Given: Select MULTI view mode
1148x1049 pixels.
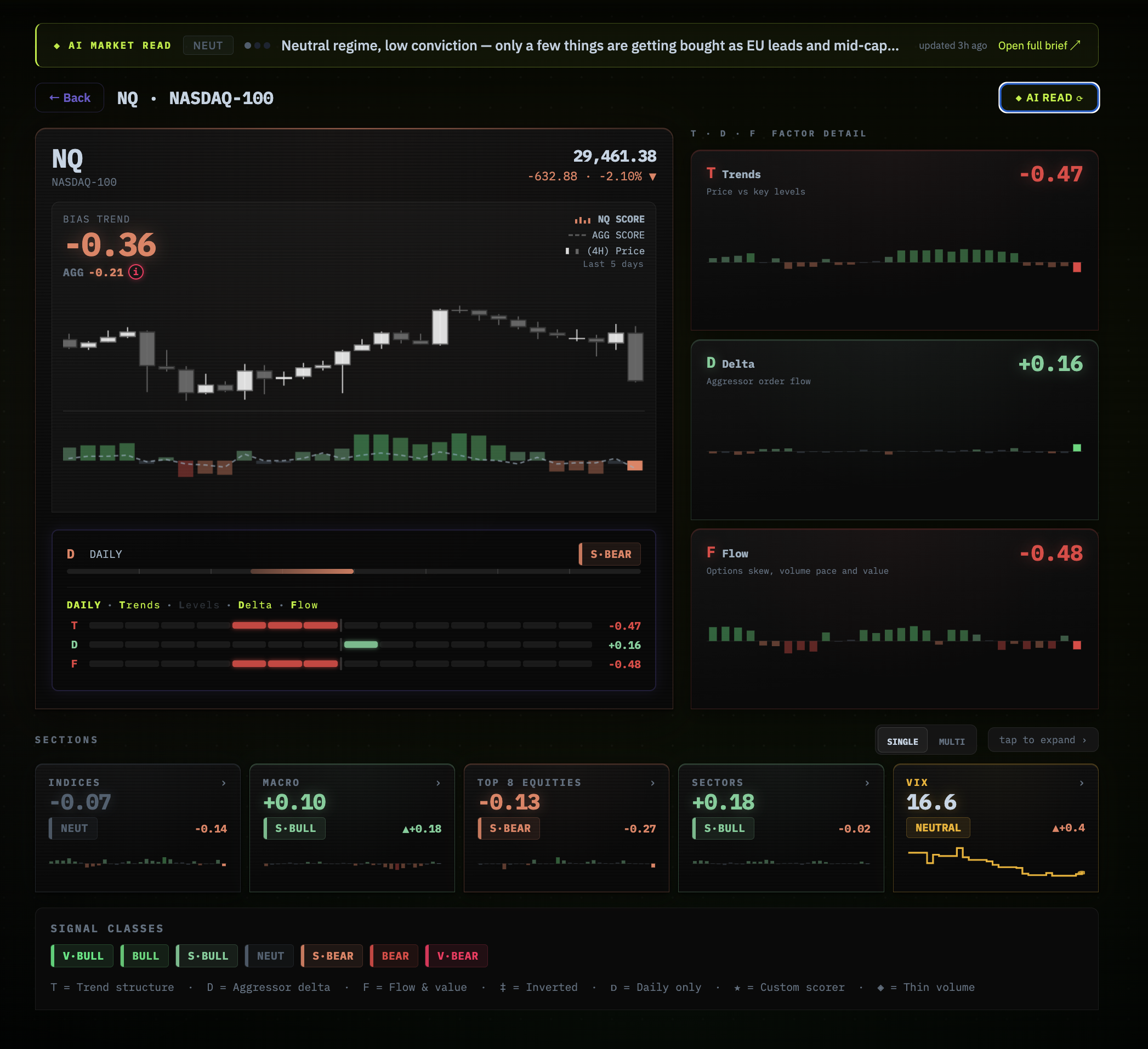Looking at the screenshot, I should point(951,741).
